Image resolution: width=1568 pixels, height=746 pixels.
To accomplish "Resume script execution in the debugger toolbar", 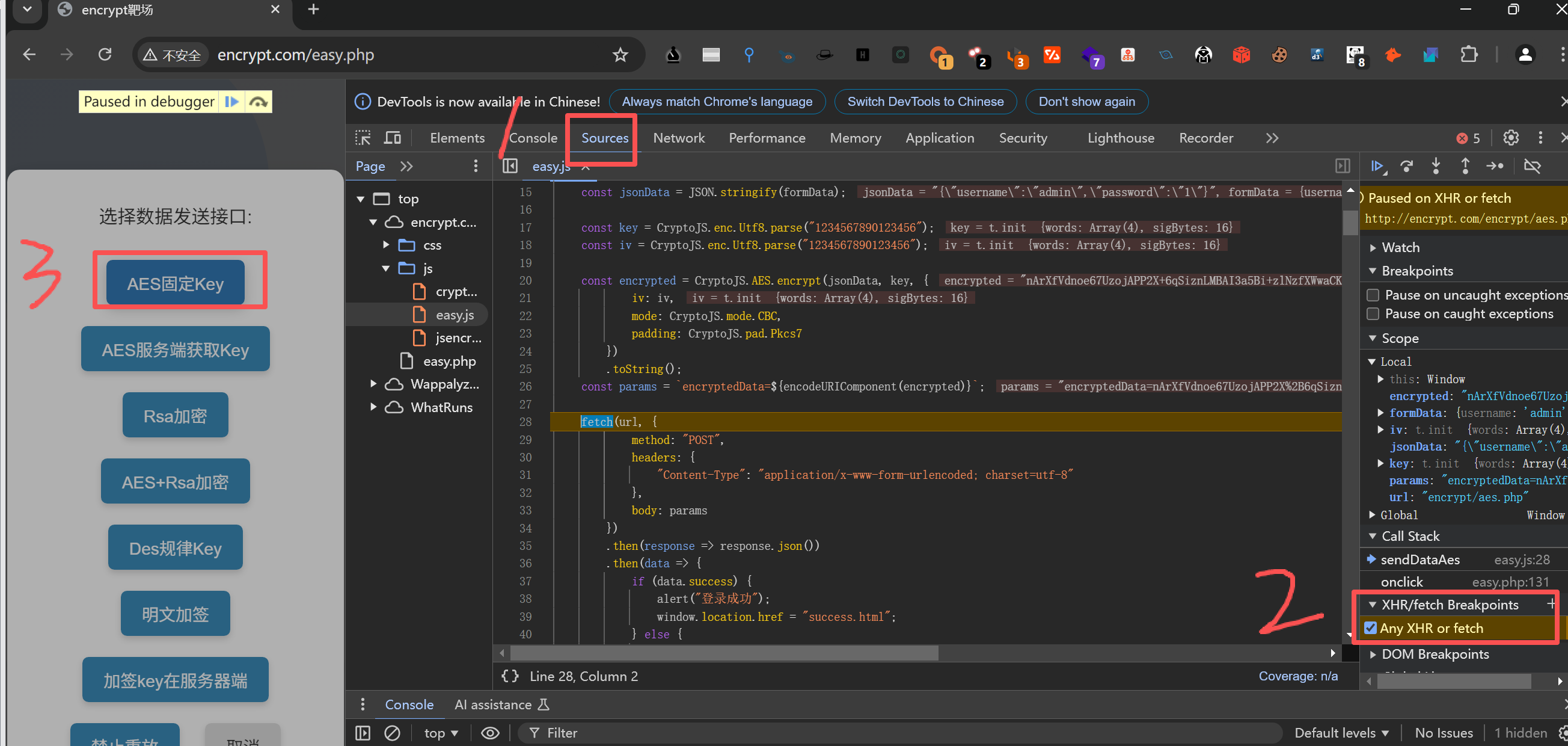I will click(x=1377, y=166).
